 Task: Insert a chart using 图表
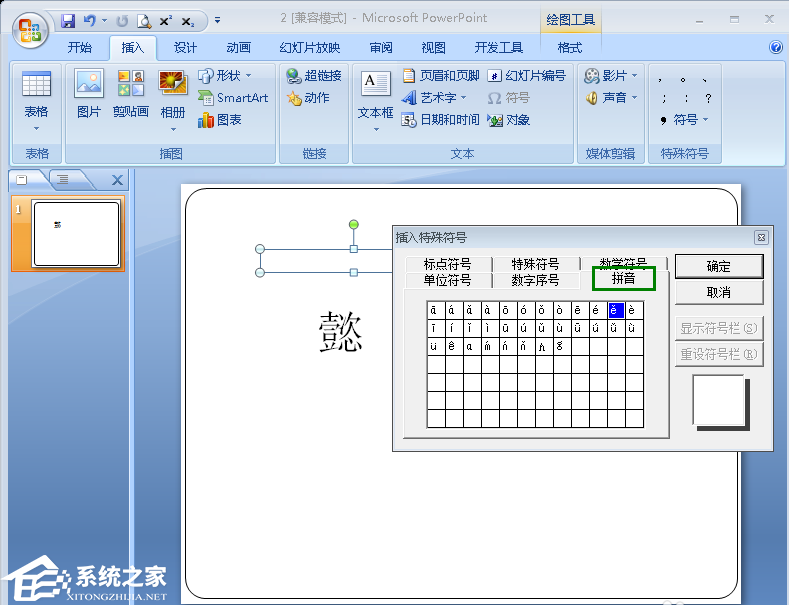coord(220,120)
